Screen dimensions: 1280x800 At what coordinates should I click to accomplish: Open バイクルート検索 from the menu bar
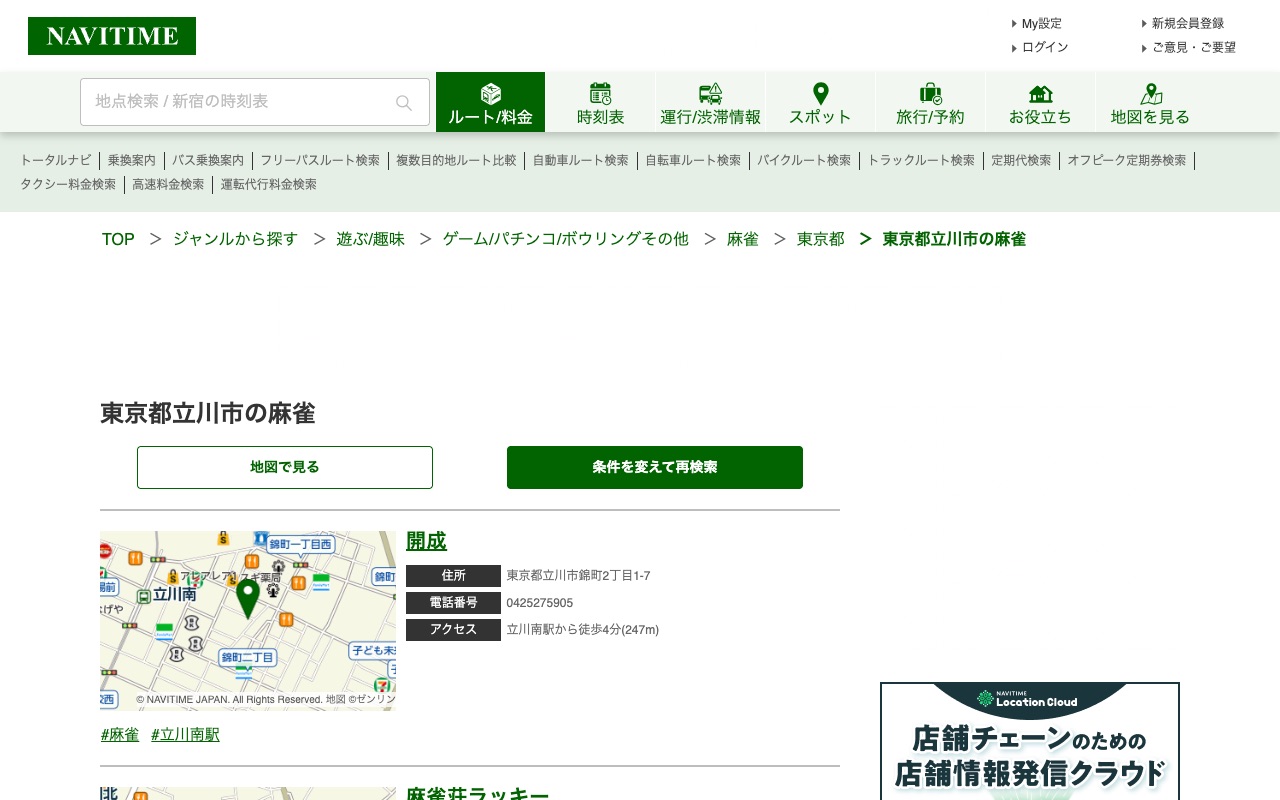pos(805,160)
